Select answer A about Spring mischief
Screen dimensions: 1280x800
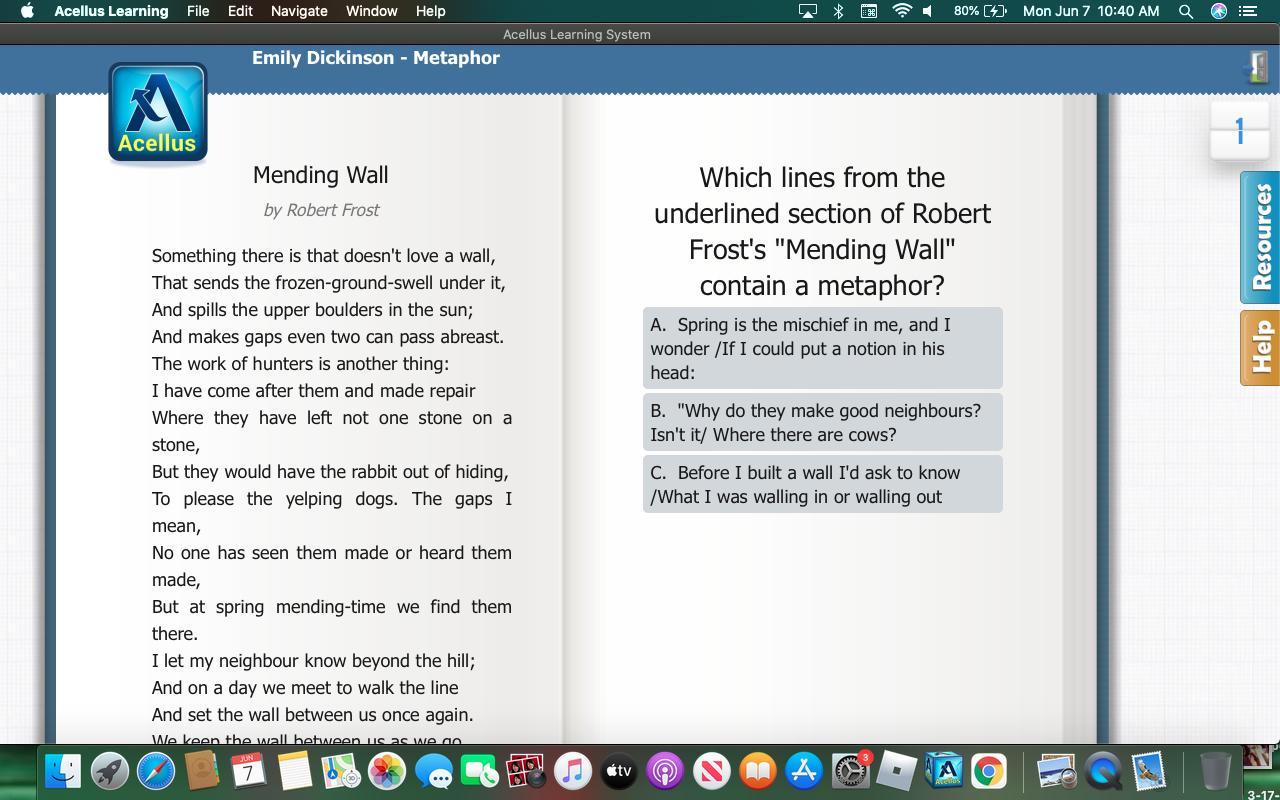click(x=823, y=348)
